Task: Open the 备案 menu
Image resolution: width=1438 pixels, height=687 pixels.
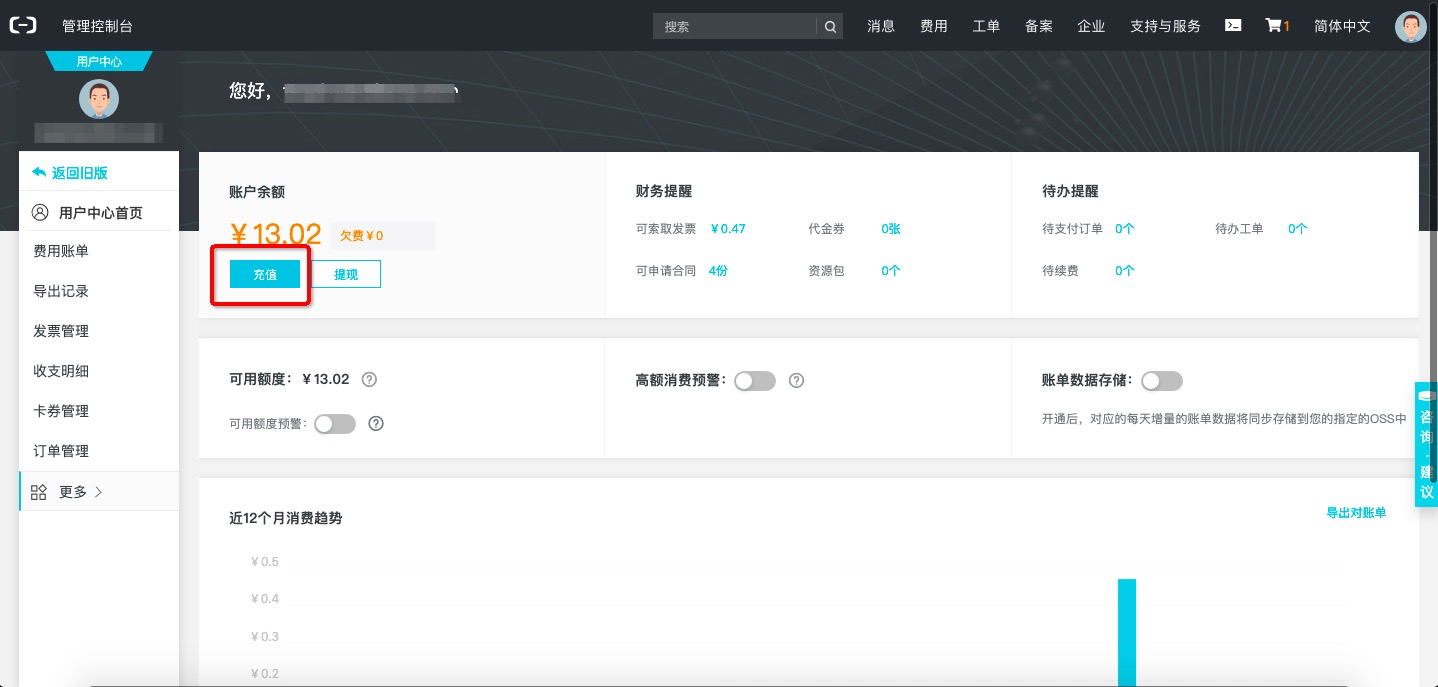Action: [x=1039, y=26]
